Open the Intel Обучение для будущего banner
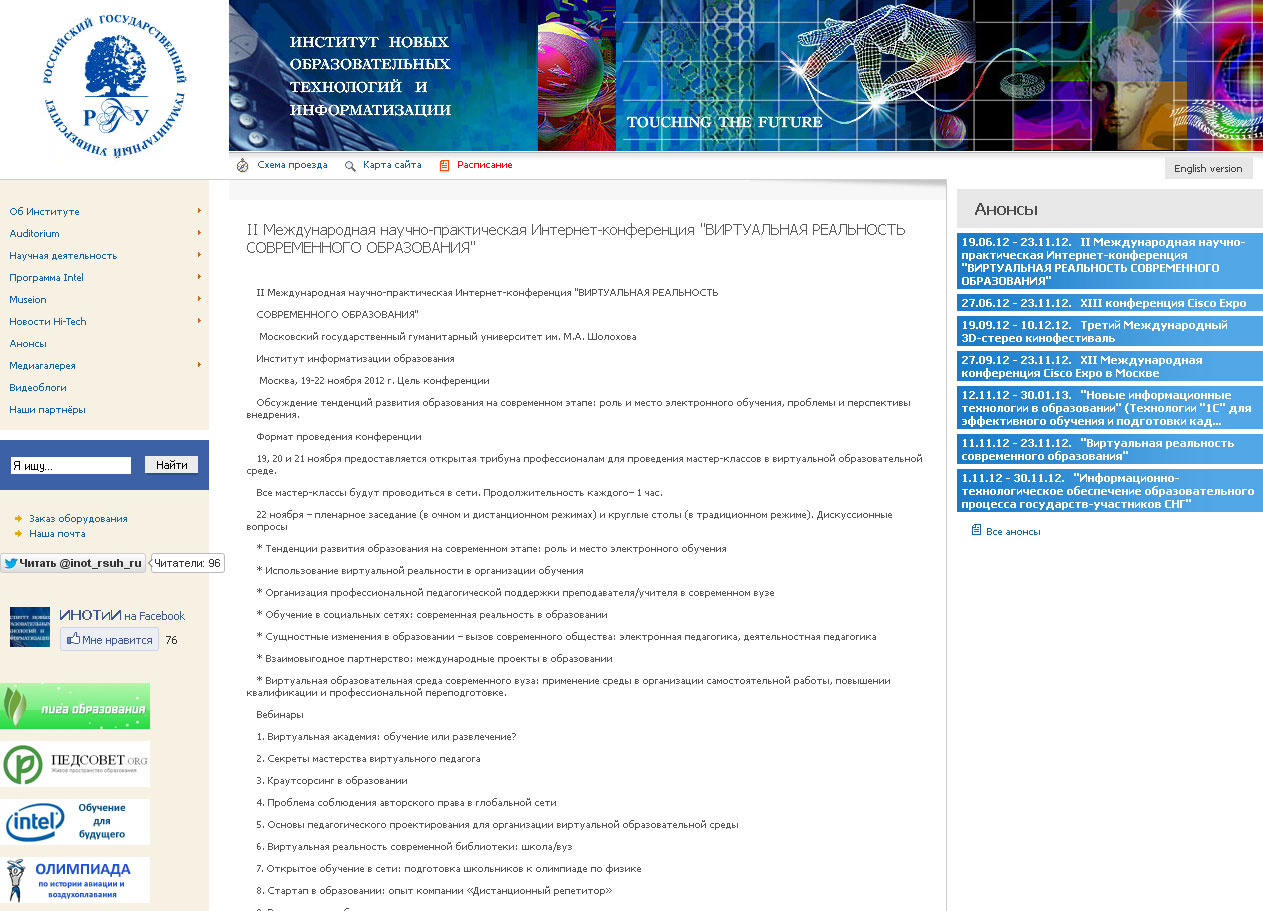The height and width of the screenshot is (911, 1263). pos(75,822)
